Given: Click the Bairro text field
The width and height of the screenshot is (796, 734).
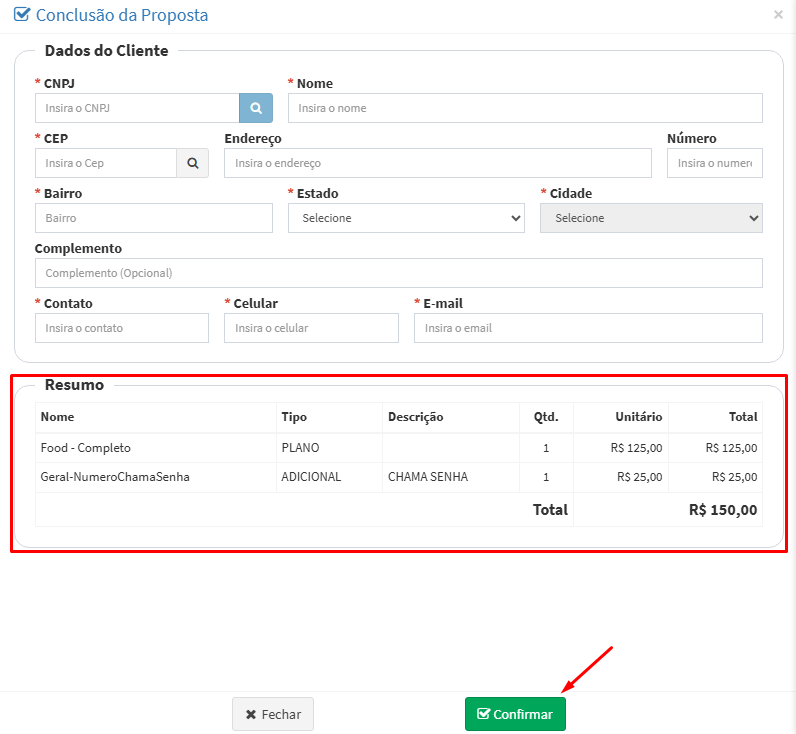Looking at the screenshot, I should (153, 218).
